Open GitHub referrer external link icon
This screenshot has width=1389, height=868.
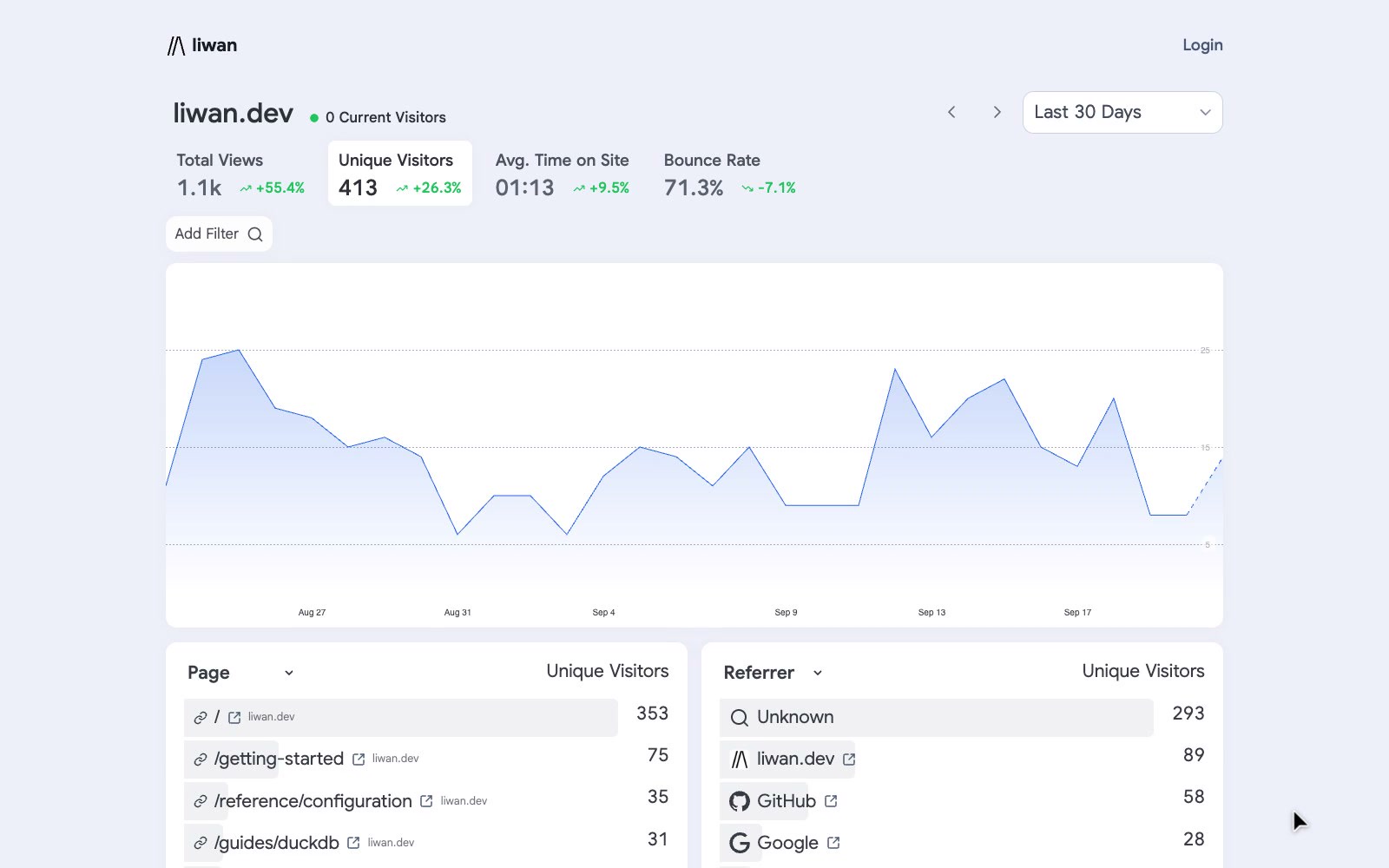pos(831,801)
